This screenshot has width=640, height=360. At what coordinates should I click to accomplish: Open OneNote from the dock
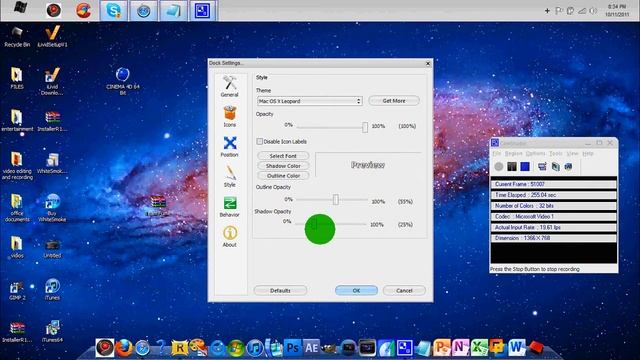point(460,347)
